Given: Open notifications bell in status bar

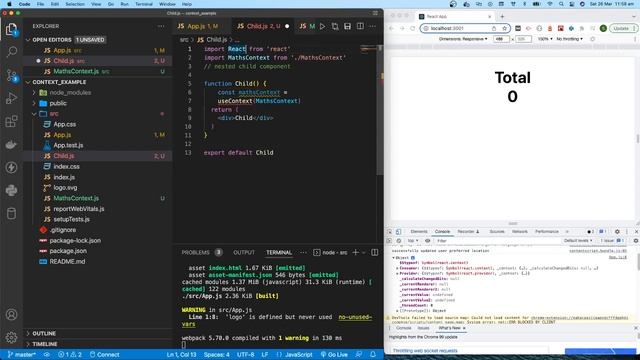Looking at the screenshot, I should 373,354.
